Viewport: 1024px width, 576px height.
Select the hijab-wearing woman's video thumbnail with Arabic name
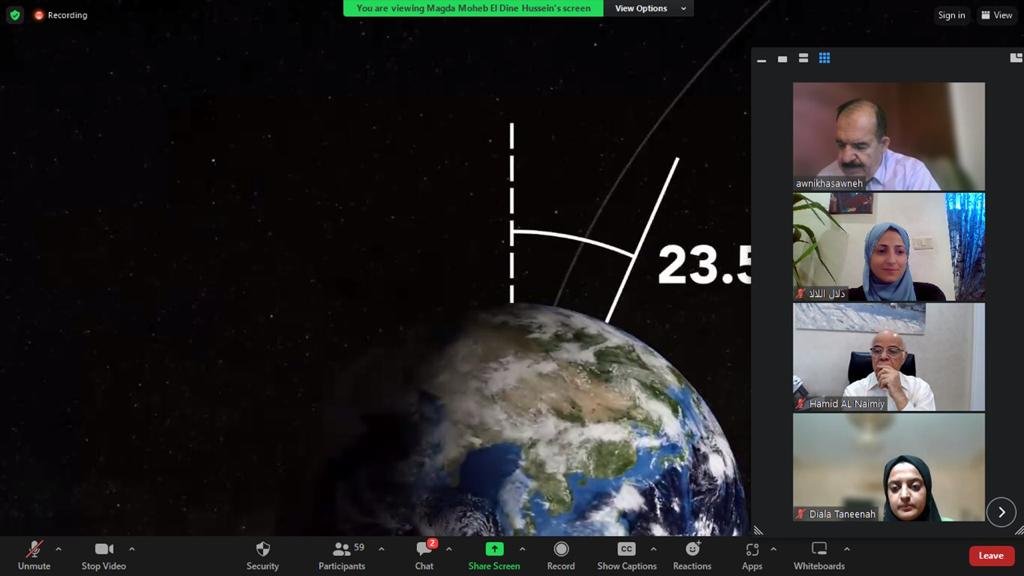point(889,247)
